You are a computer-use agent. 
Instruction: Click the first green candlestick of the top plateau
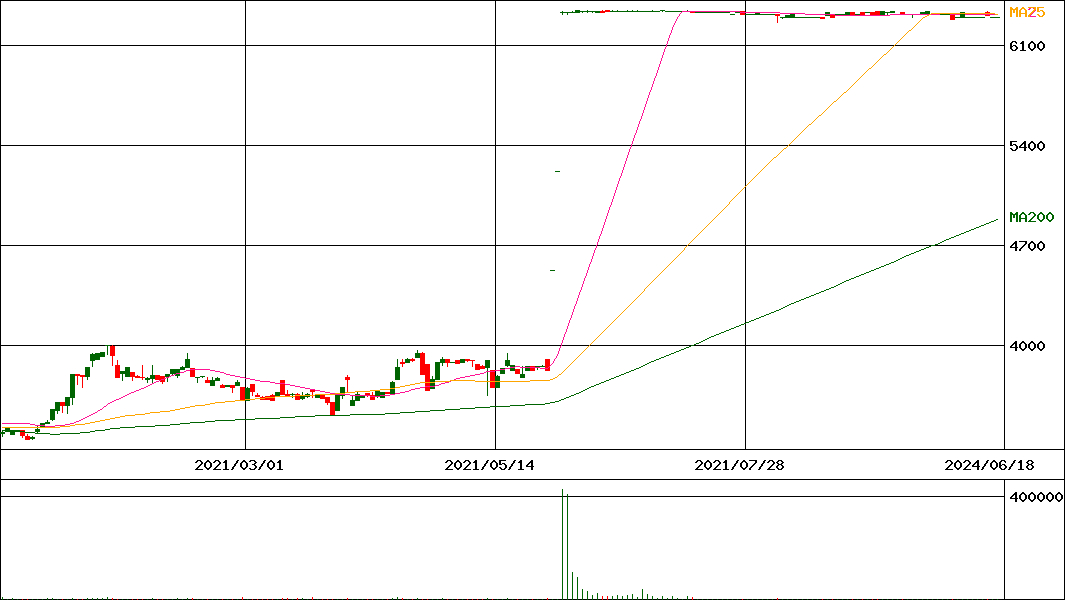(564, 12)
